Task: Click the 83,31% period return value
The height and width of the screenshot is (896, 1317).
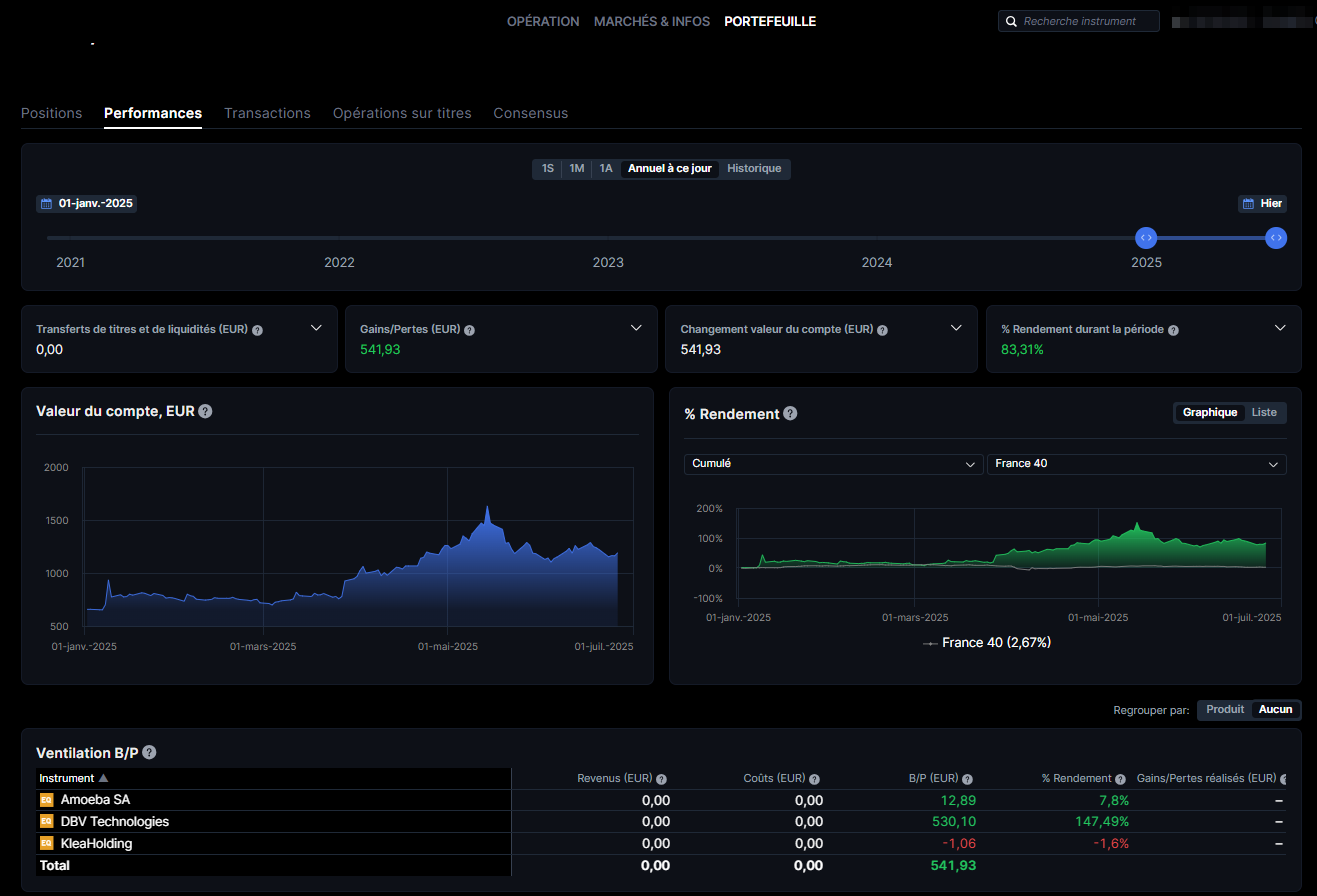Action: point(1020,350)
